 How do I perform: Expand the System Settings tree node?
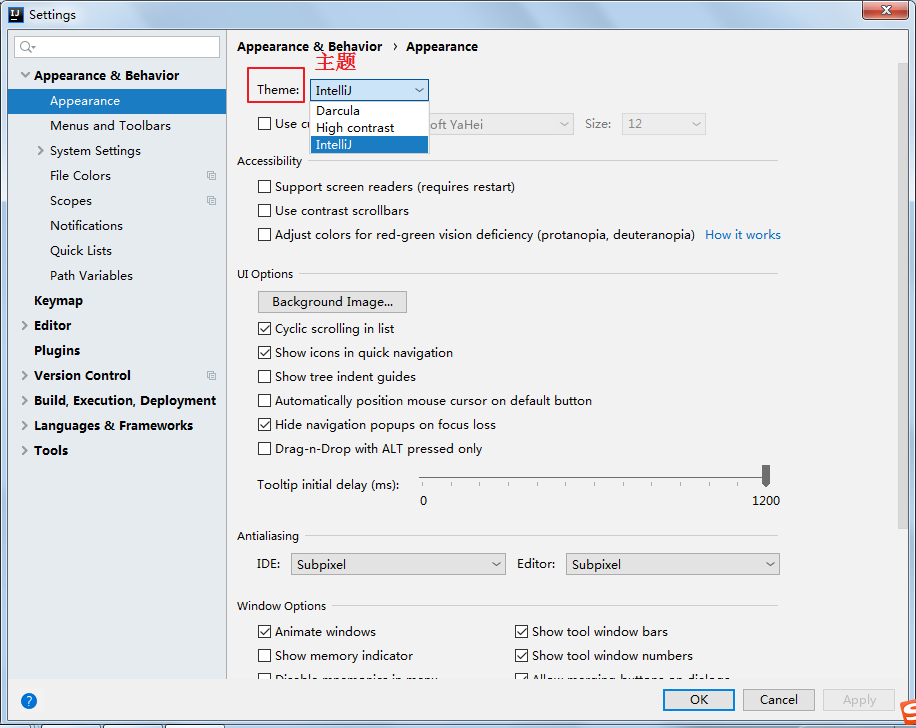[x=40, y=151]
